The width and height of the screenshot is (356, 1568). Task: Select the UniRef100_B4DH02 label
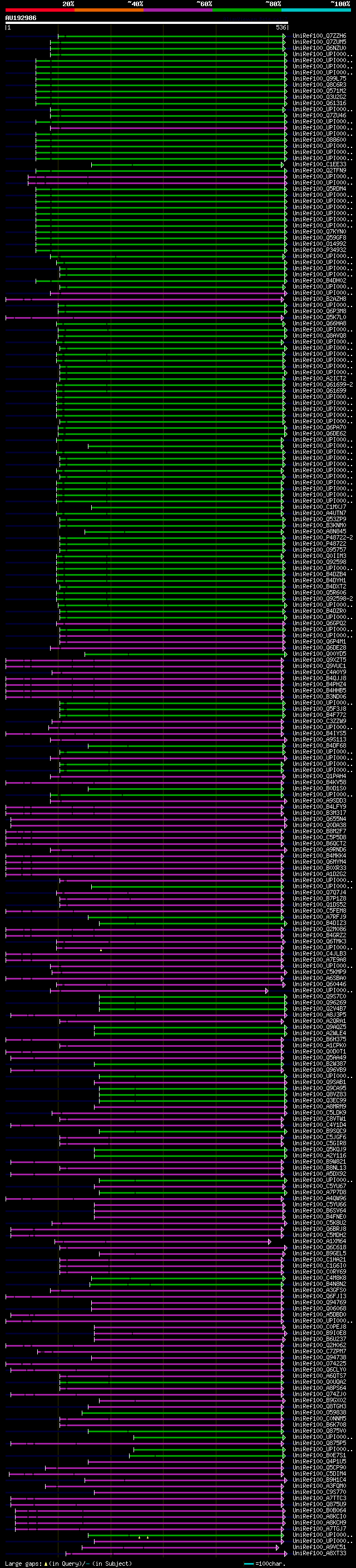[319, 280]
